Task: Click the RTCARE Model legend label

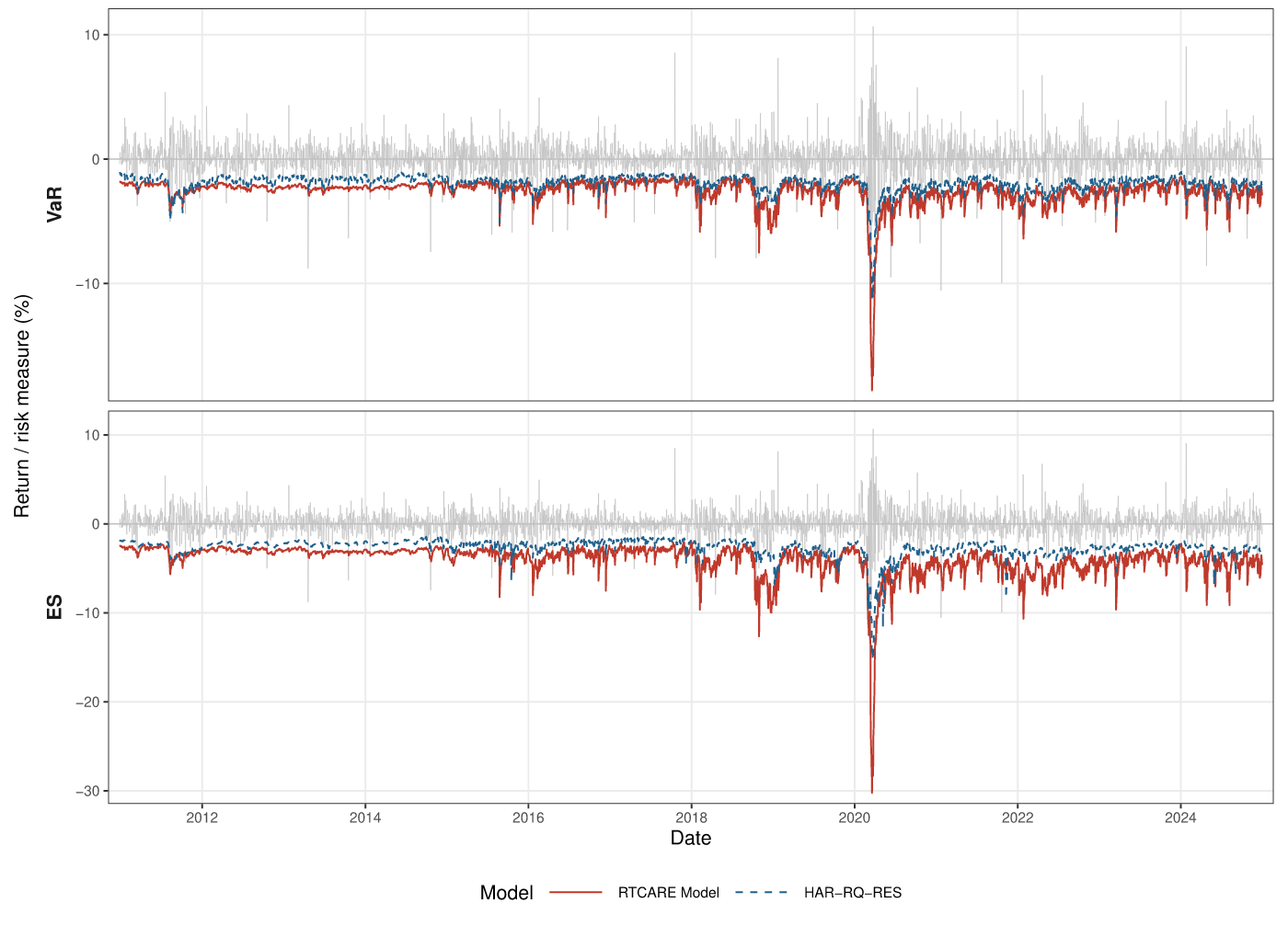Action: (x=669, y=893)
